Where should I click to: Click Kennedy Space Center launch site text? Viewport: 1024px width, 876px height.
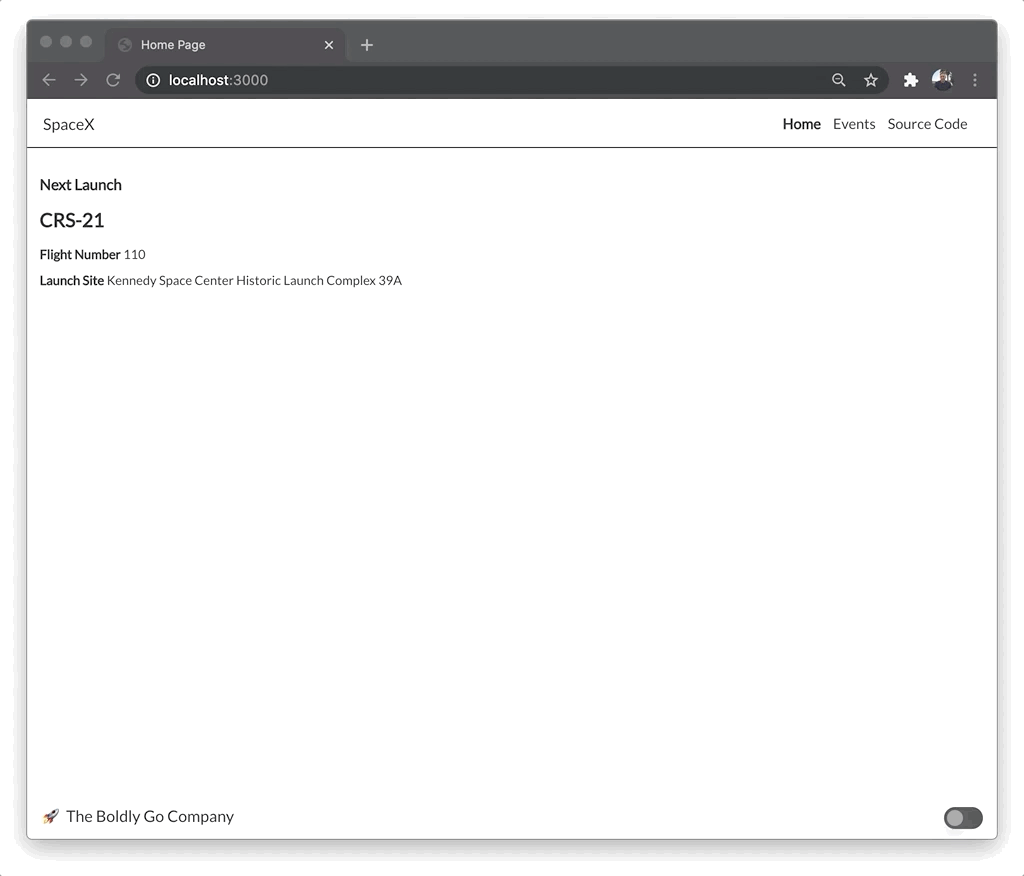(x=254, y=280)
